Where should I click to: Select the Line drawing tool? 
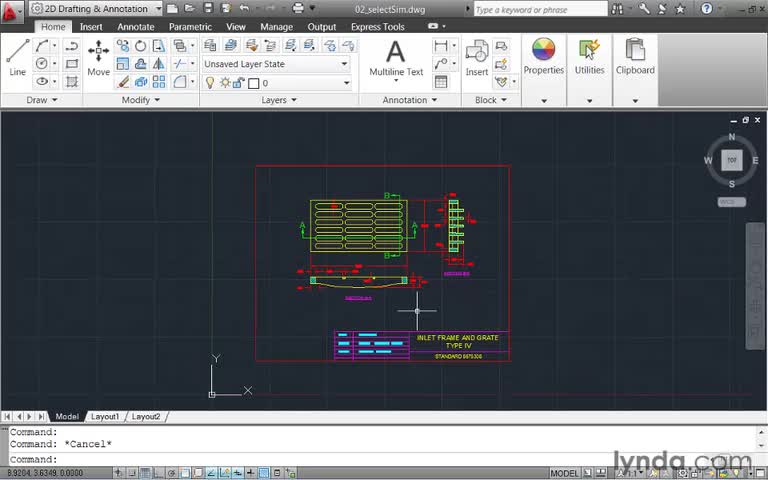17,57
